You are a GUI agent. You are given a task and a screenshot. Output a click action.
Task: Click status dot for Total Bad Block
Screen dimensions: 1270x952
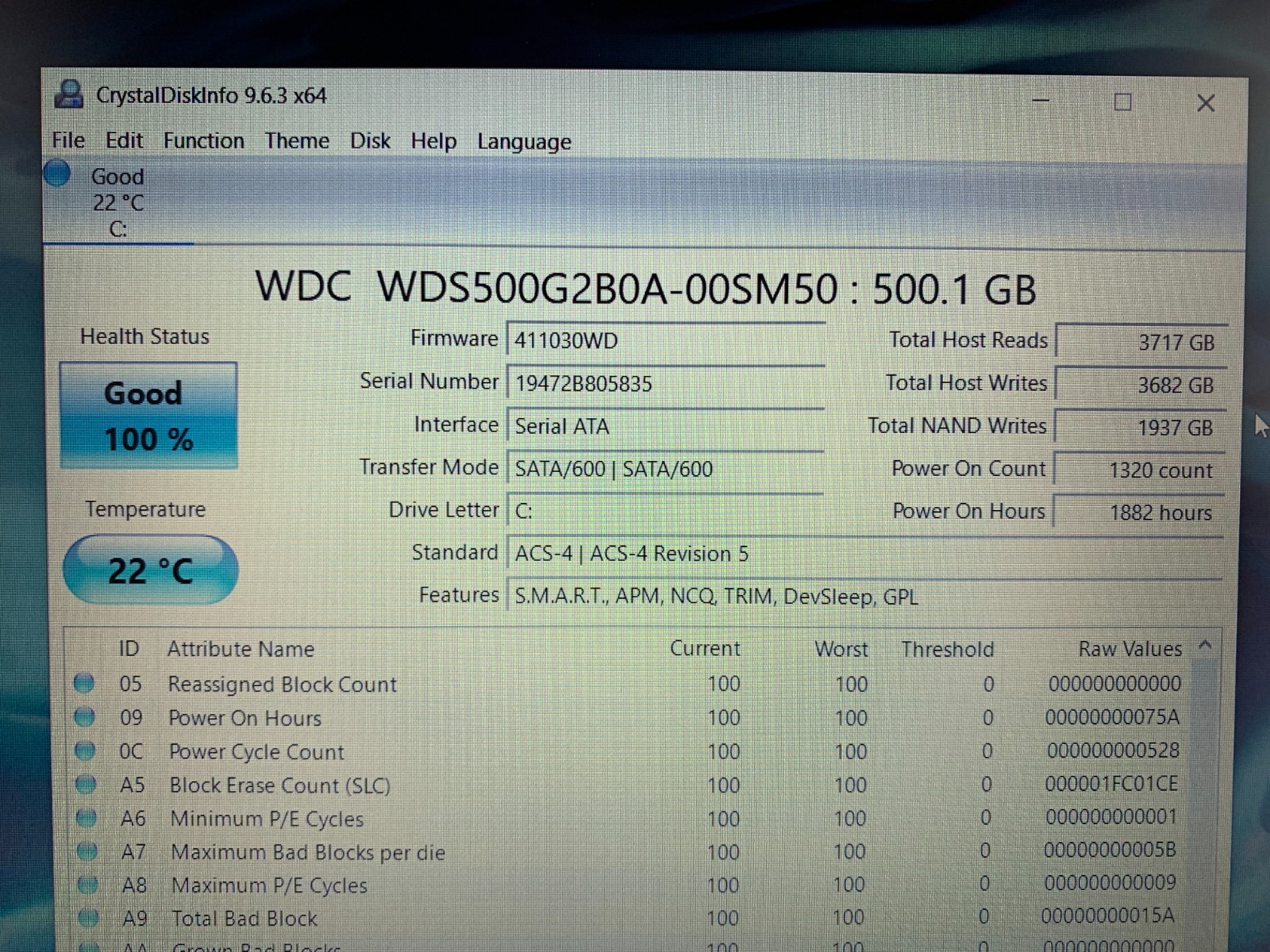click(x=89, y=919)
